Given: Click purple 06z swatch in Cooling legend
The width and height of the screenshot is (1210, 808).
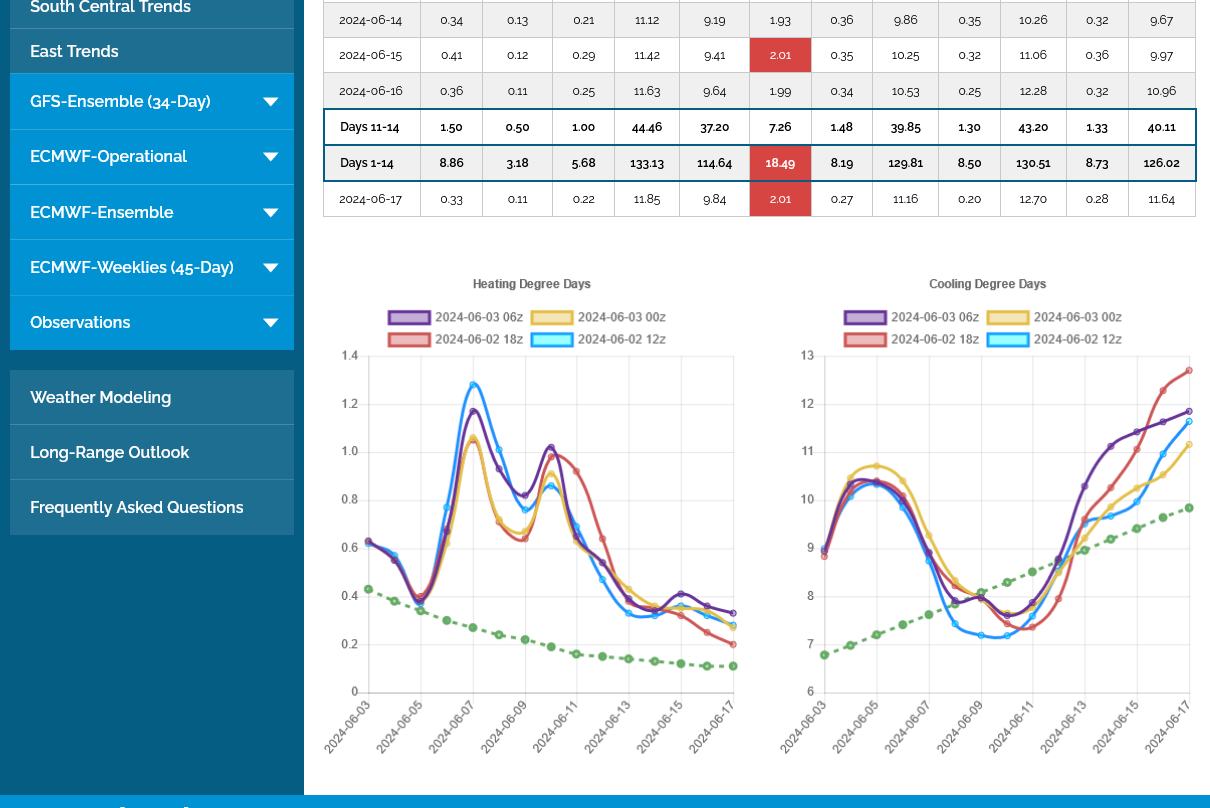Looking at the screenshot, I should tap(865, 317).
